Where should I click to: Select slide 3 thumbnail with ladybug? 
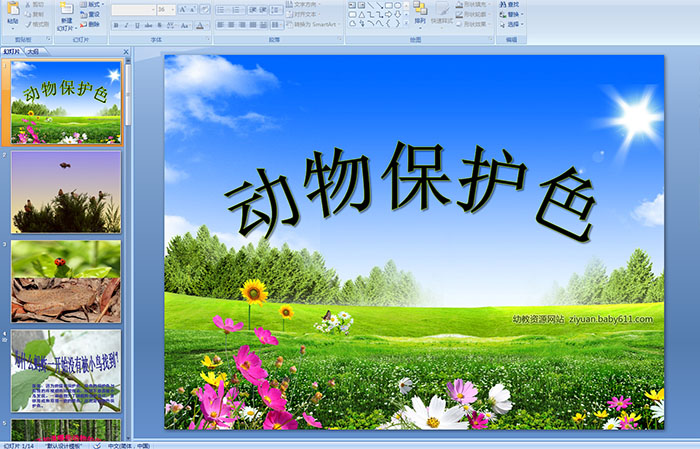click(66, 282)
